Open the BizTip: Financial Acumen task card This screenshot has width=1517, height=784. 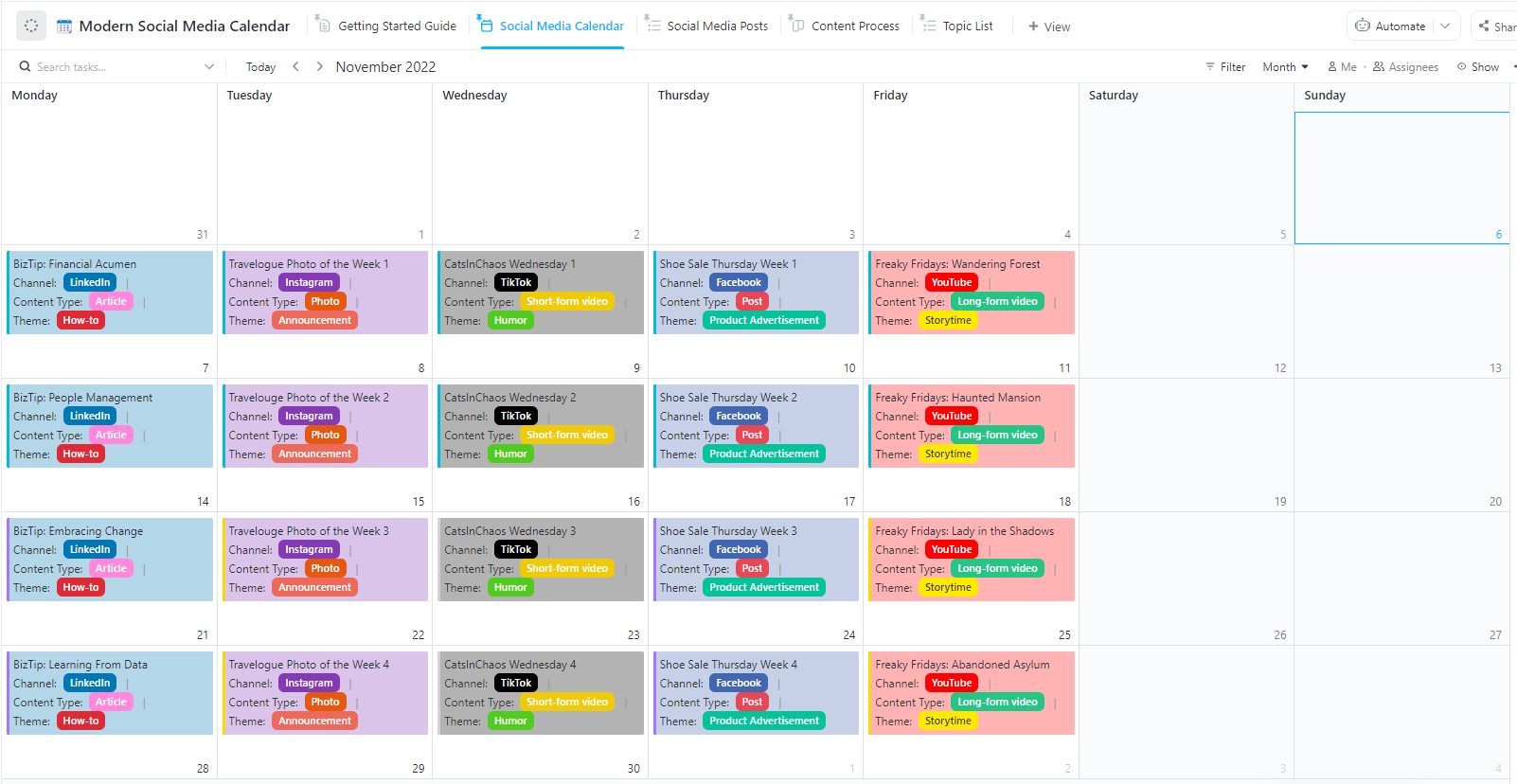pyautogui.click(x=109, y=292)
